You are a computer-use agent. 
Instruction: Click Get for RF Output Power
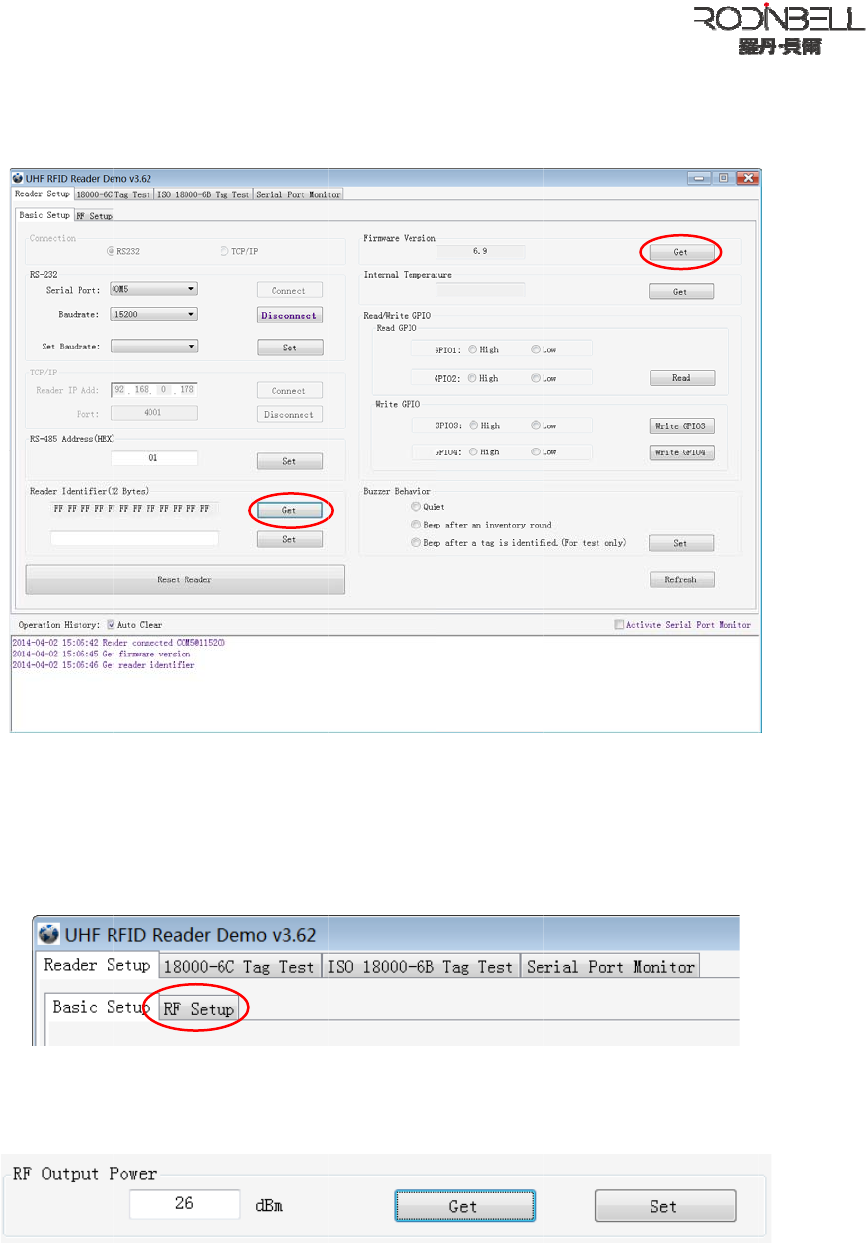point(465,1206)
